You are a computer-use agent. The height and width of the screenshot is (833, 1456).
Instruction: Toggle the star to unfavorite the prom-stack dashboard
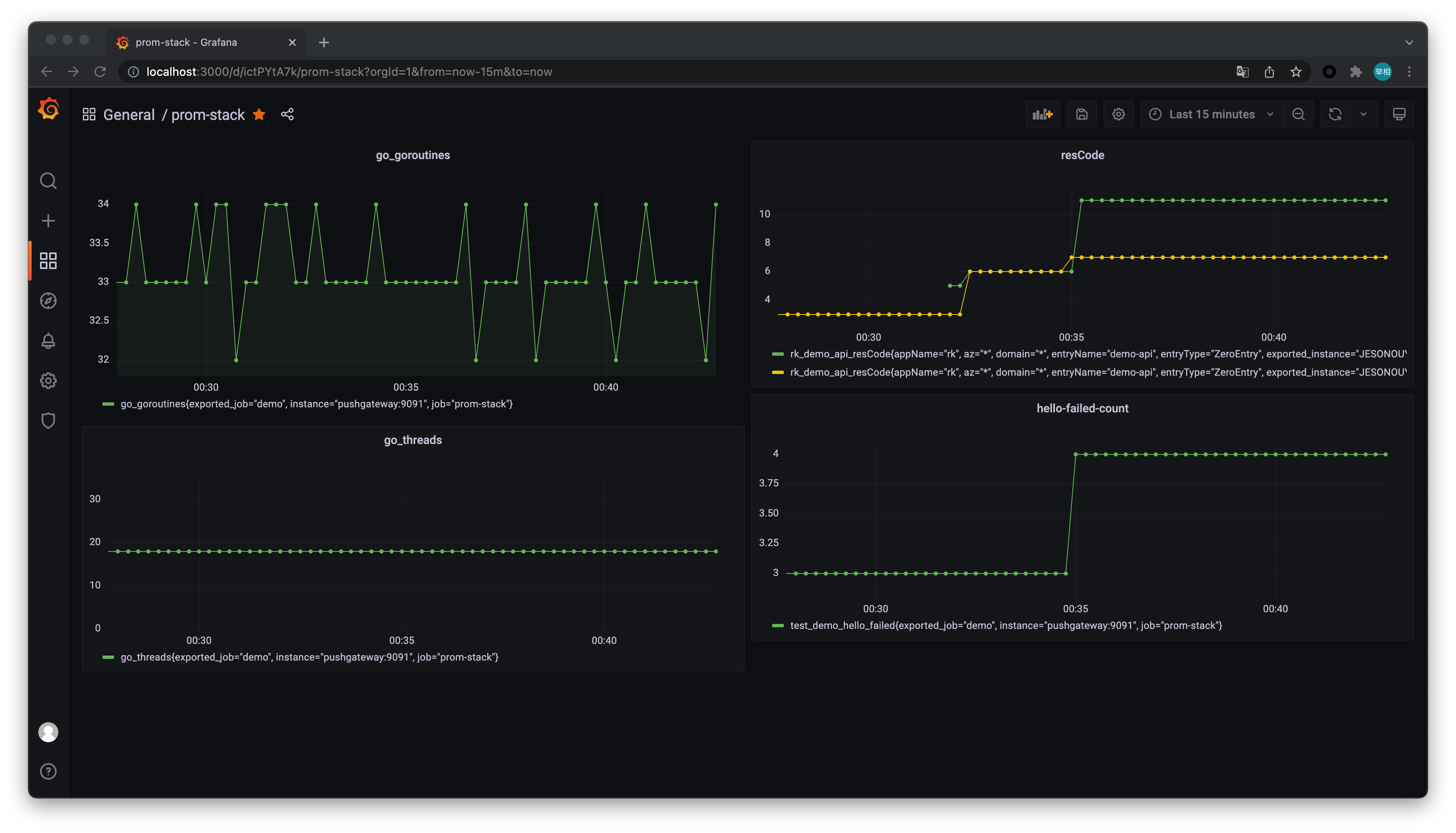click(x=259, y=115)
